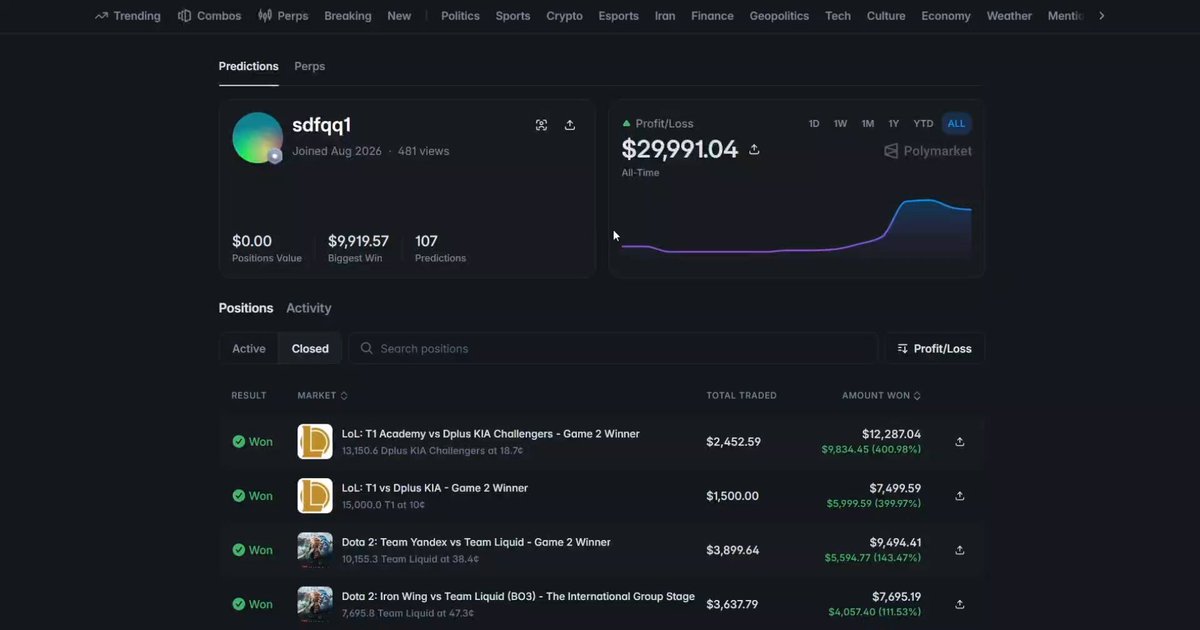The width and height of the screenshot is (1200, 630).
Task: Open the Sports category
Action: click(513, 16)
